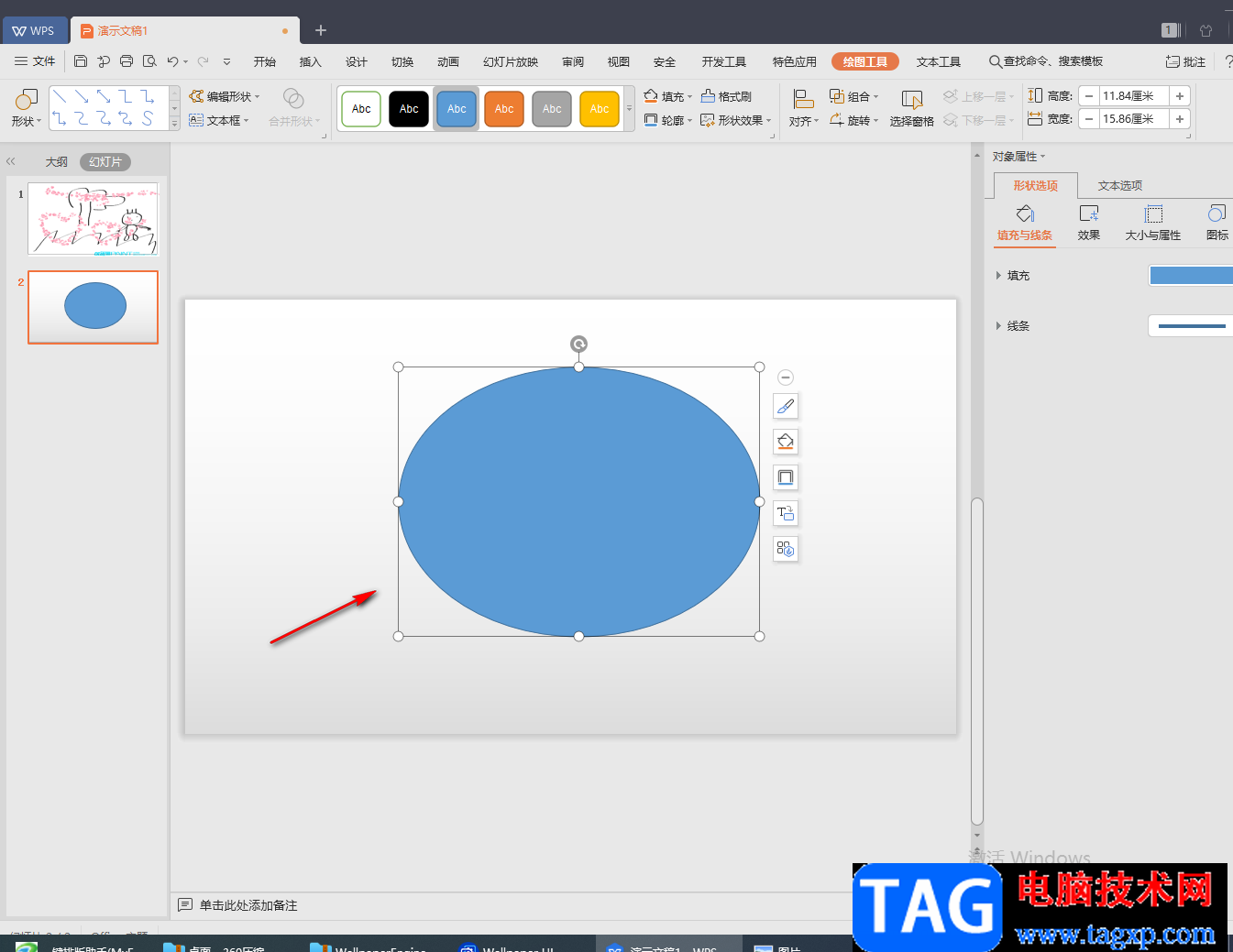Click the 批注 comment button
The height and width of the screenshot is (952, 1233).
click(x=1185, y=61)
